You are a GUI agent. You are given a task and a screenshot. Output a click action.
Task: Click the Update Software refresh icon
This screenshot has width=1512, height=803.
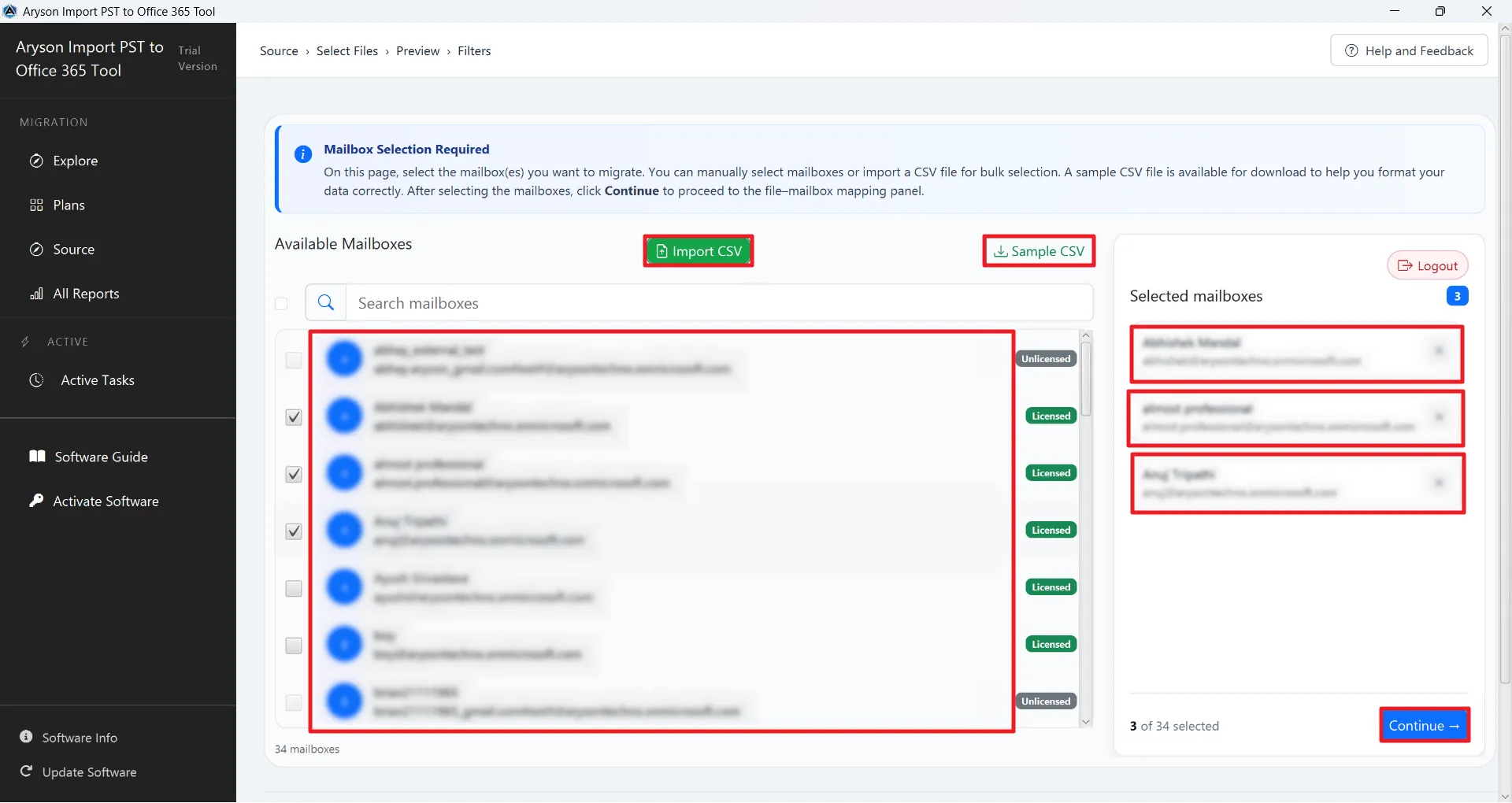click(26, 772)
